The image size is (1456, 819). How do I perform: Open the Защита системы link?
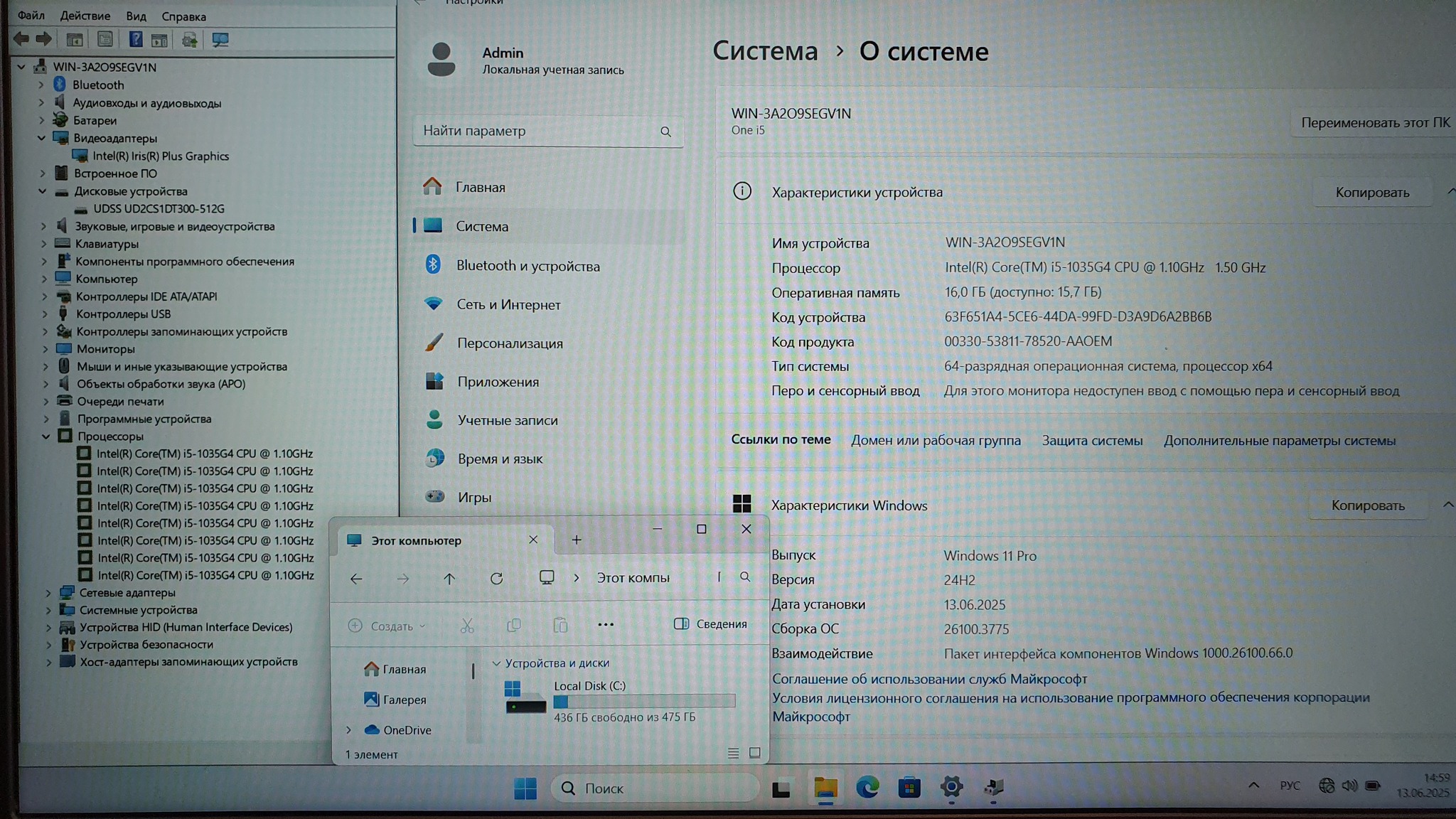1092,441
